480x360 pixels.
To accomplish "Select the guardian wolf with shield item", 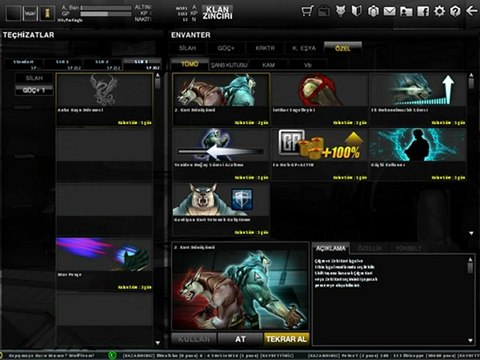I will tap(221, 209).
